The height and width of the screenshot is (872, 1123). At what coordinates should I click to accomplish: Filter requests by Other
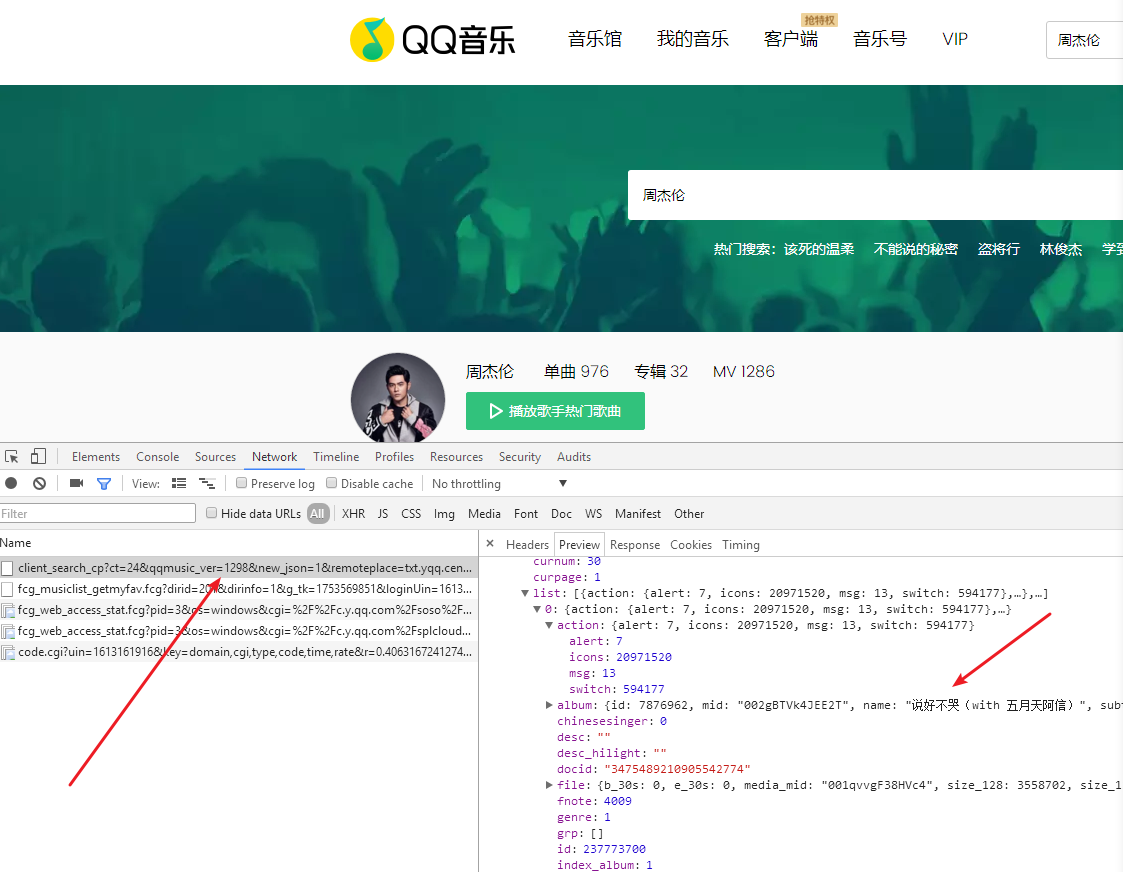coord(689,513)
